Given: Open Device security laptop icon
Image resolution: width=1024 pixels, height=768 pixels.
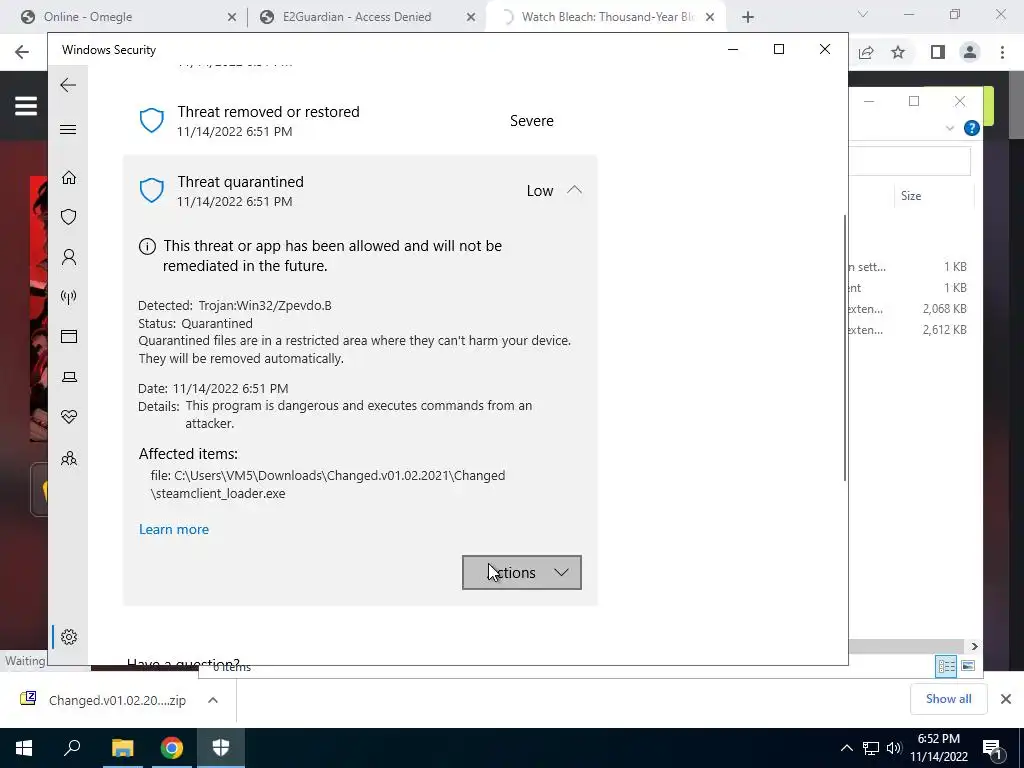Looking at the screenshot, I should pos(69,377).
